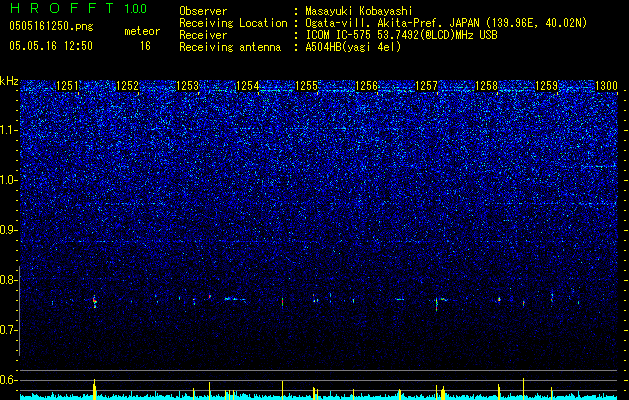
Task: Click the 1251 time marker
Action: pos(67,85)
